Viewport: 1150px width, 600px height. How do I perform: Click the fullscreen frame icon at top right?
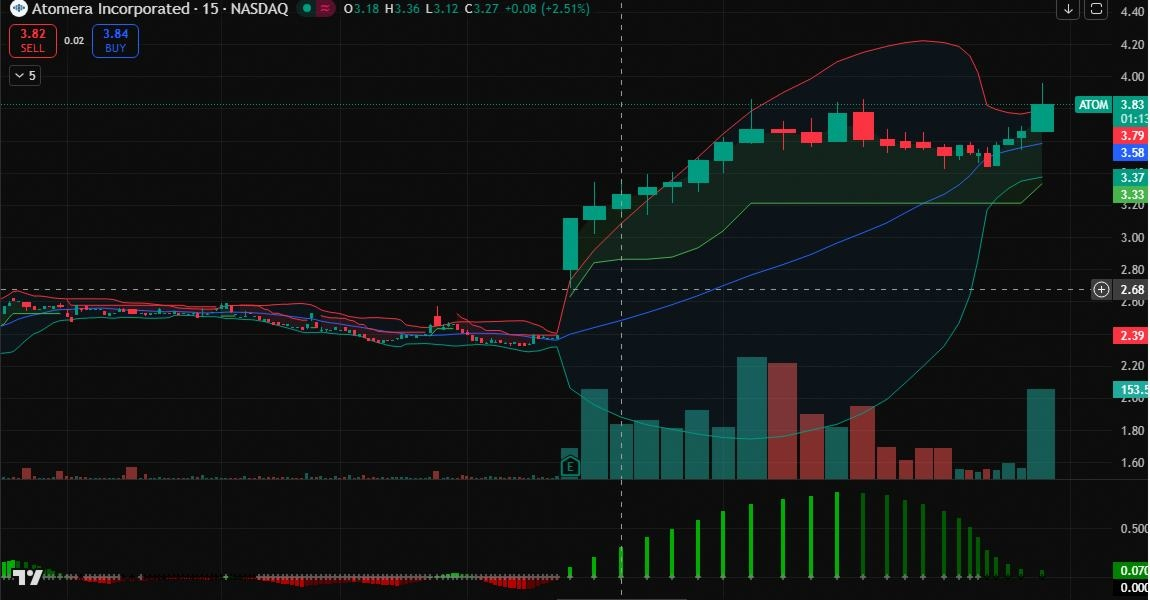[x=1096, y=9]
